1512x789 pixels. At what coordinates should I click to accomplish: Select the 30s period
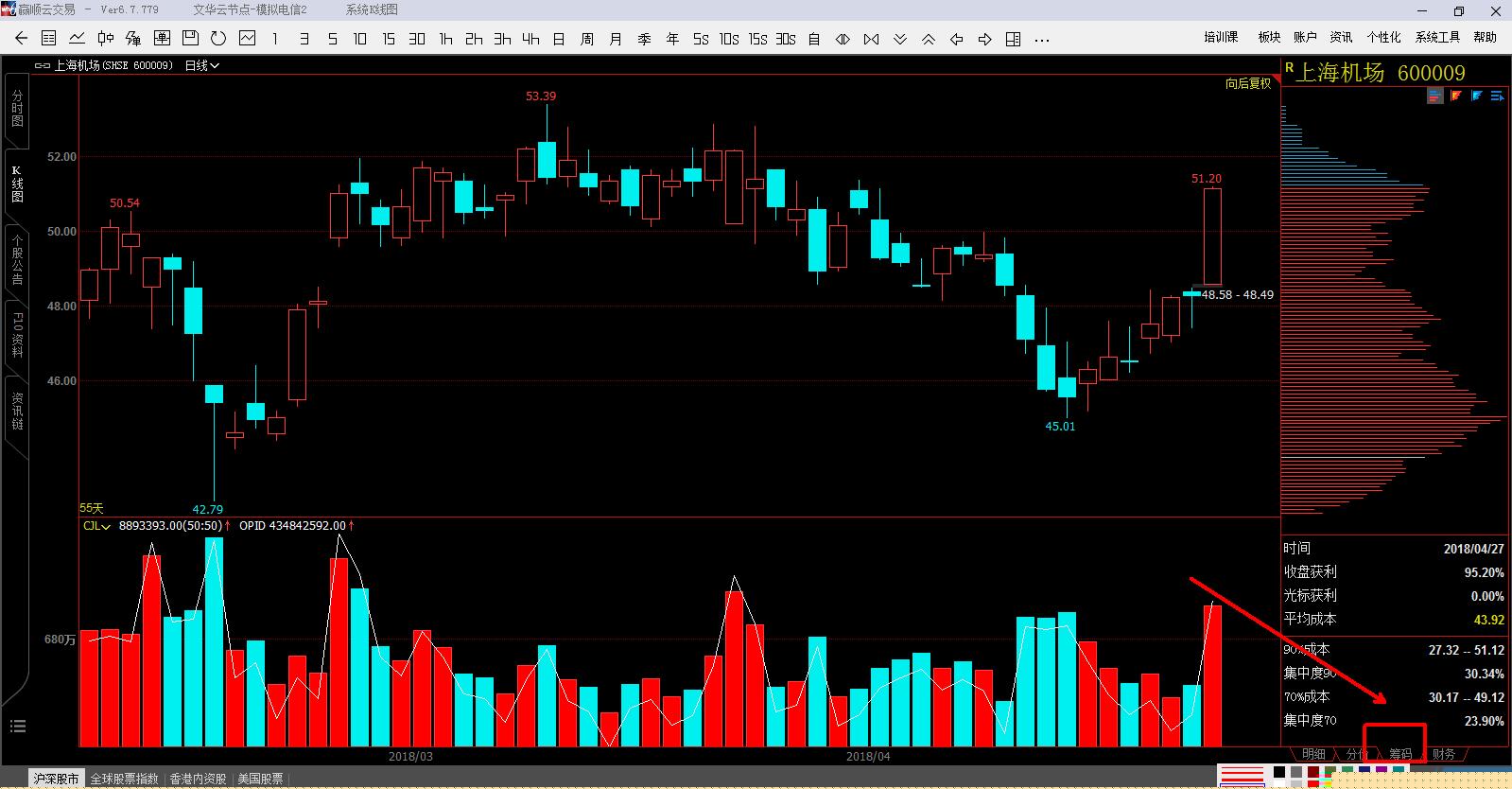(786, 39)
